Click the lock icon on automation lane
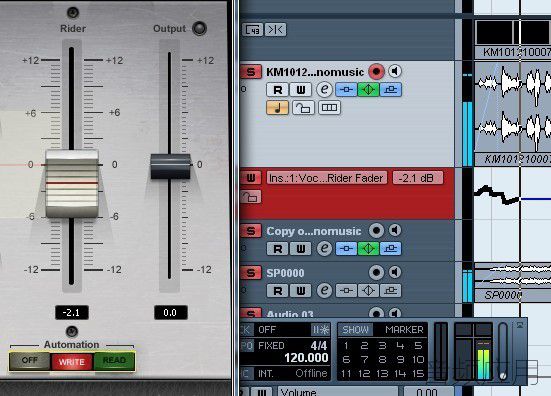 [251, 197]
